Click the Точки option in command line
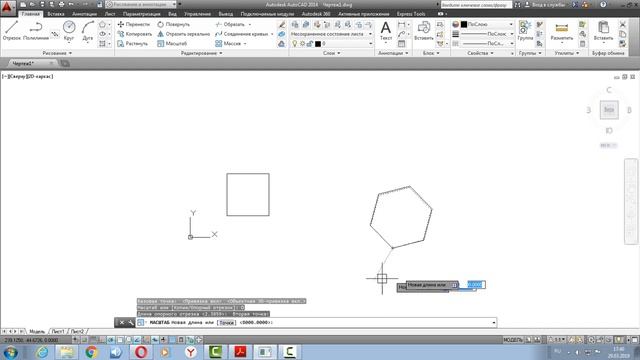640x360 pixels. click(x=227, y=322)
